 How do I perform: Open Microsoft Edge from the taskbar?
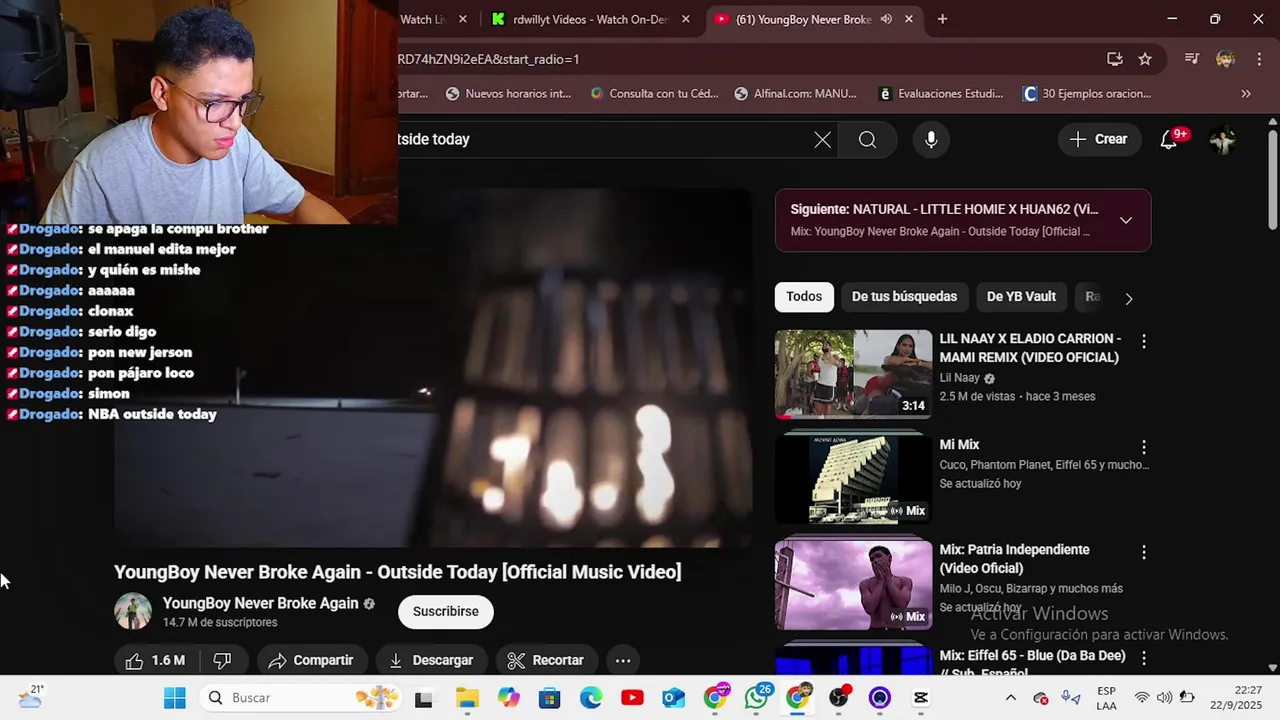tap(591, 698)
